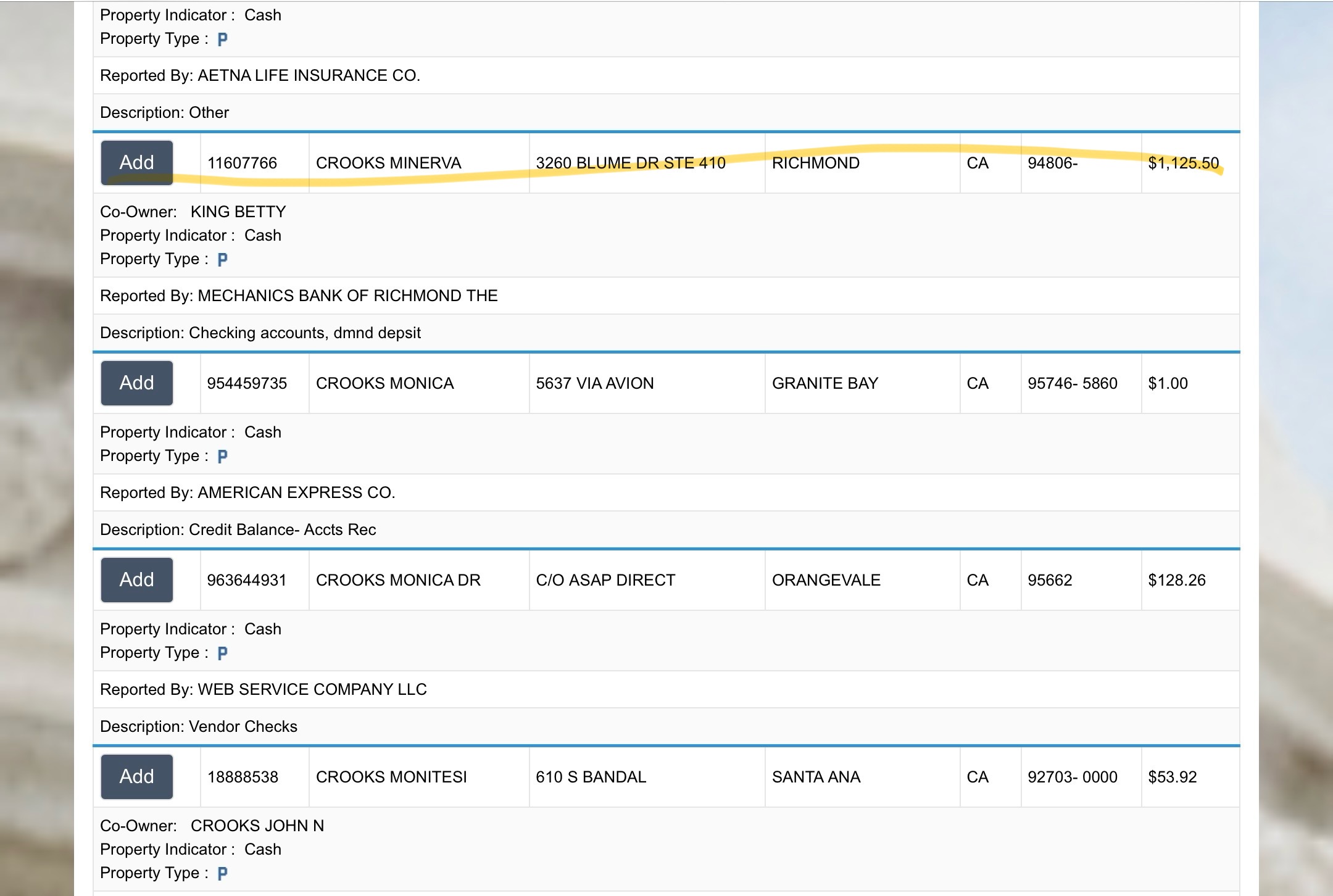The image size is (1333, 896).
Task: Click the P property type icon under CROOKS JOHN N
Action: click(223, 873)
